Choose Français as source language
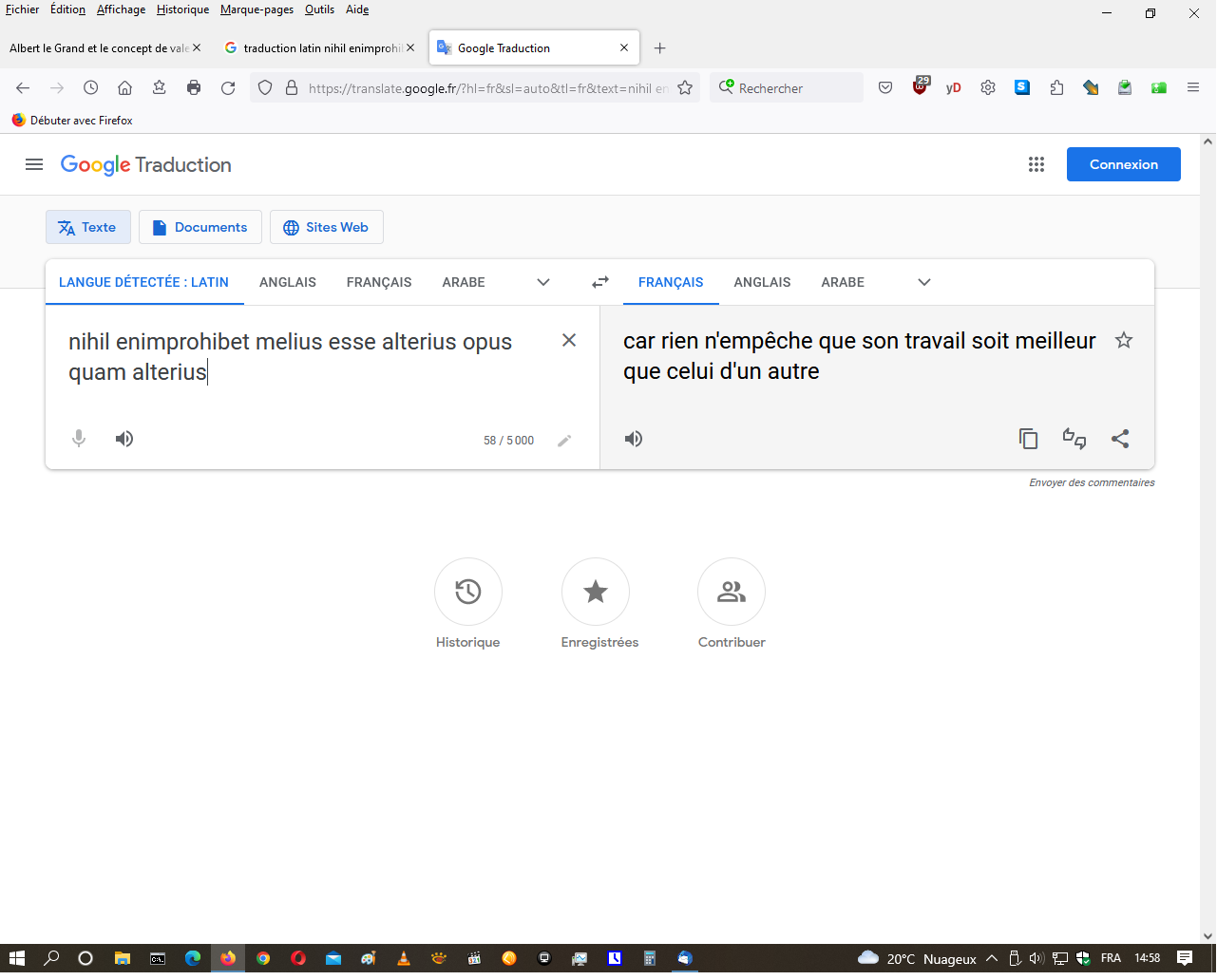1217x980 pixels. (x=379, y=282)
